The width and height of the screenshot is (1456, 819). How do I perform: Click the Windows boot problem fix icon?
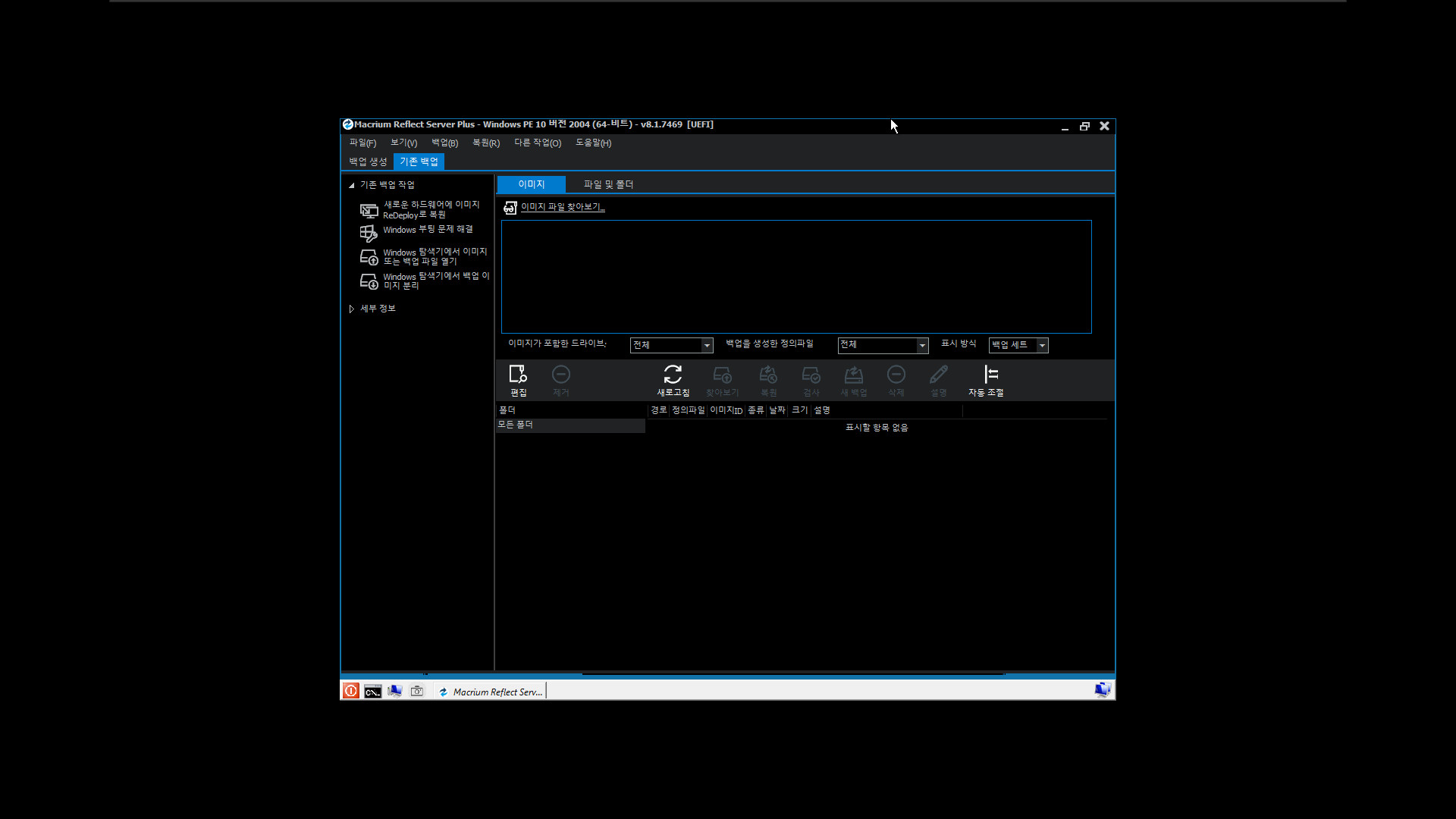tap(369, 233)
